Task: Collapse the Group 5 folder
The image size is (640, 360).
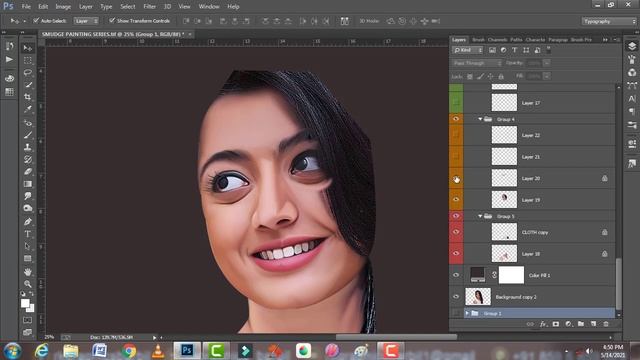Action: (480, 216)
